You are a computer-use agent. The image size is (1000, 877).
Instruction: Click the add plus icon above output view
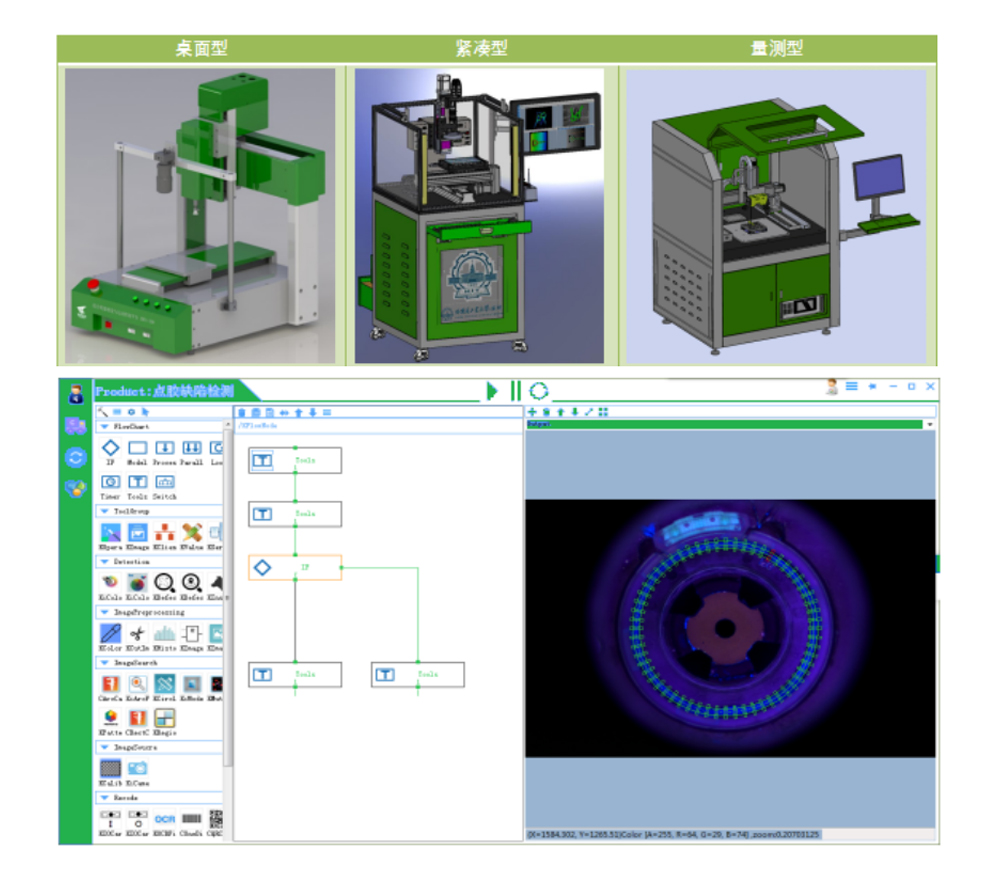click(532, 412)
